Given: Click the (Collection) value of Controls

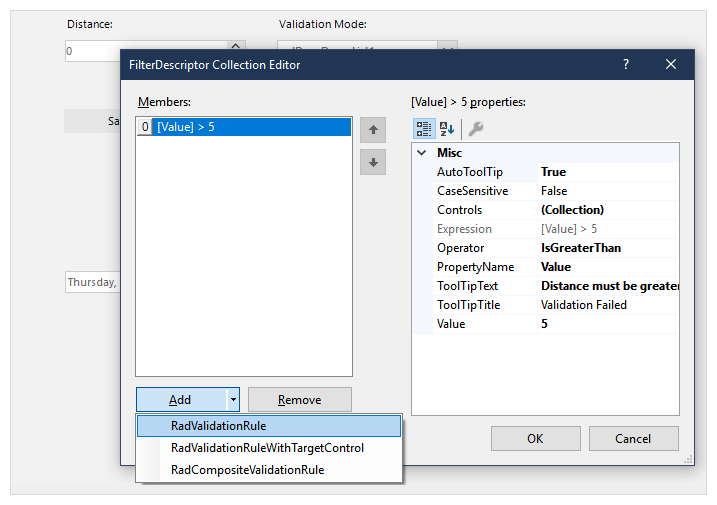Looking at the screenshot, I should pos(608,210).
